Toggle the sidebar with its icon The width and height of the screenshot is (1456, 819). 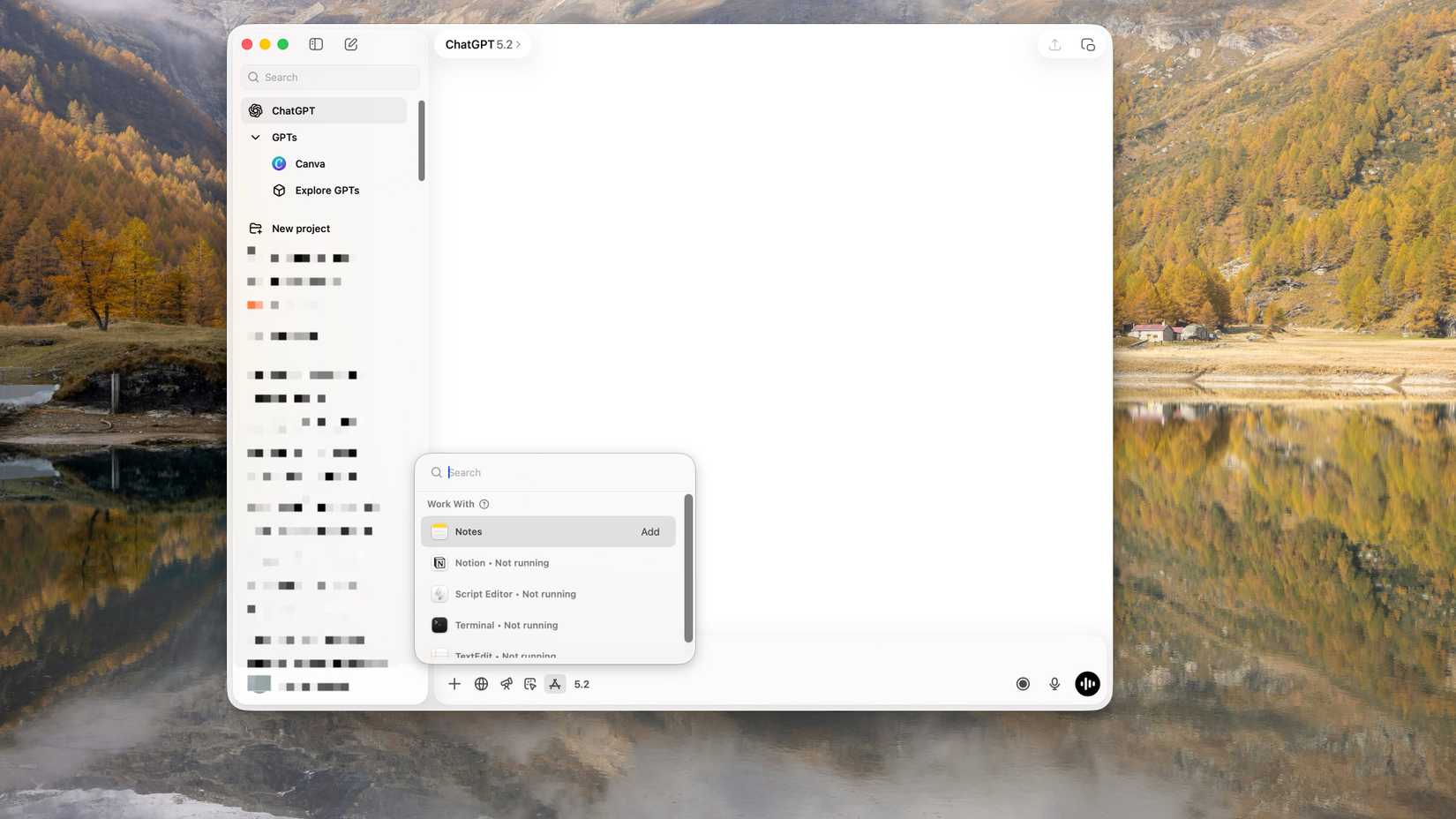315,44
